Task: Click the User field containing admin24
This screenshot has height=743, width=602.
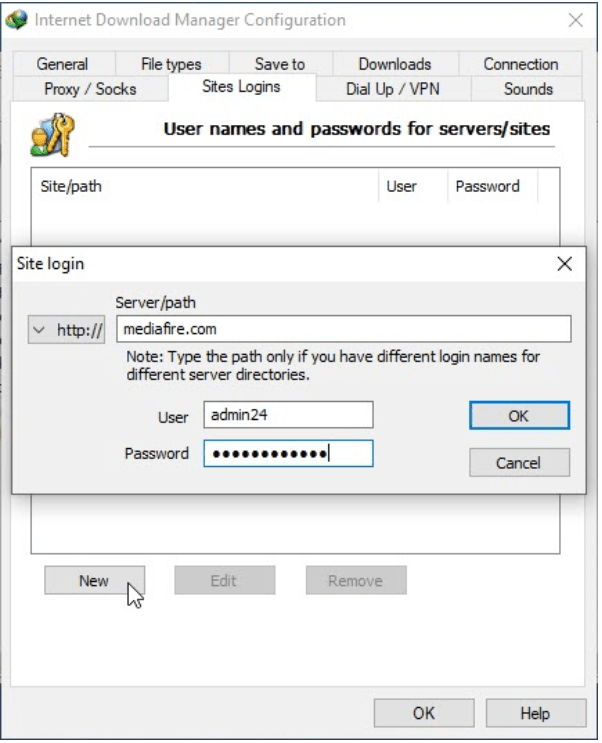Action: tap(288, 415)
